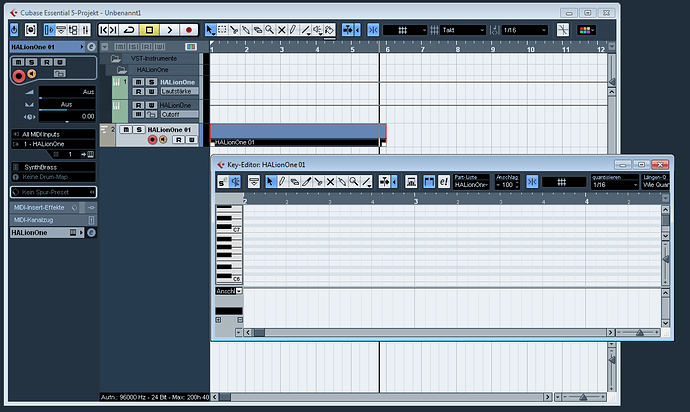
Task: Toggle the Cycle loop button
Action: point(129,30)
